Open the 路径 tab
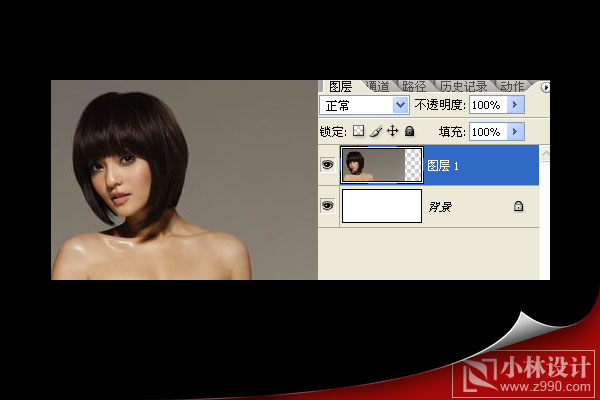Screen dimensions: 600x400 (x=414, y=87)
